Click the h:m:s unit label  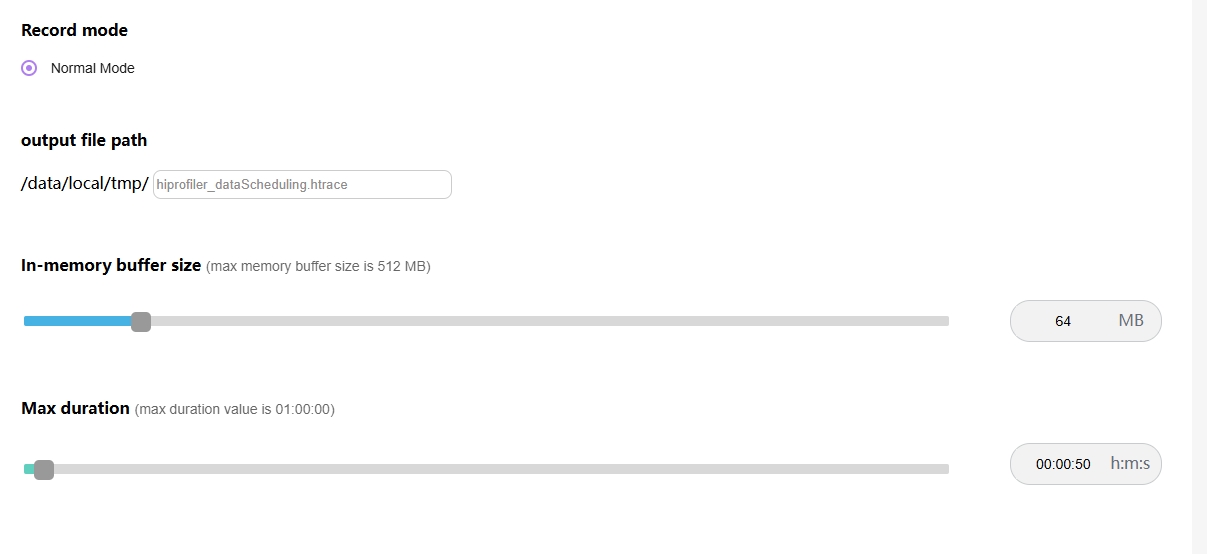coord(1130,464)
